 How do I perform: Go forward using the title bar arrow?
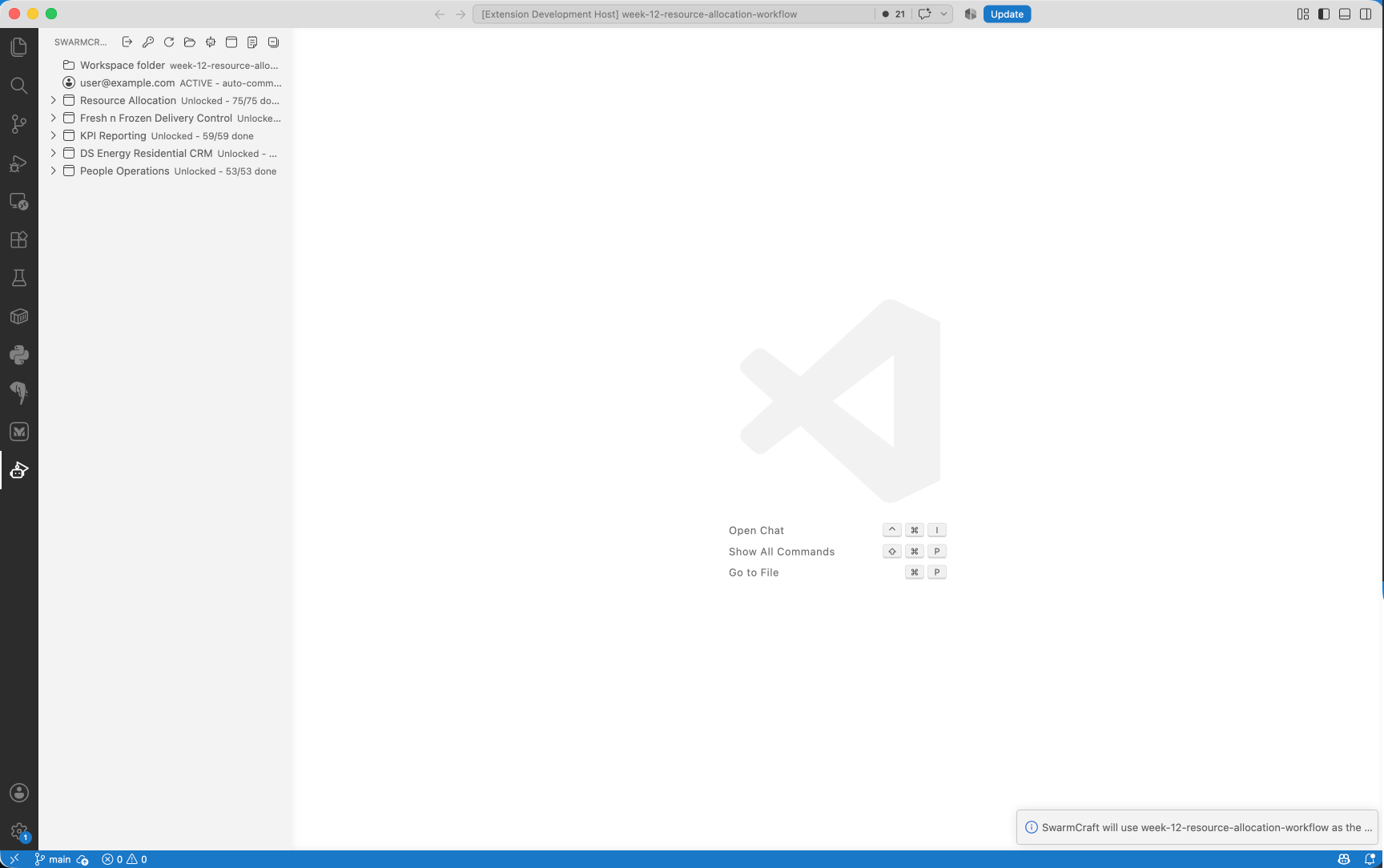pos(461,14)
